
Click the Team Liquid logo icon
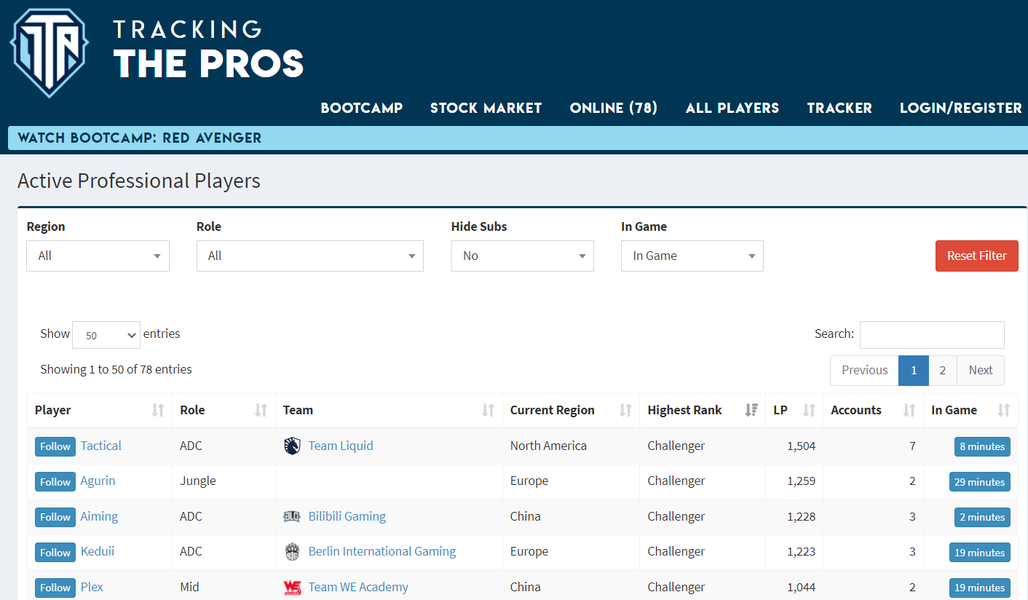292,446
